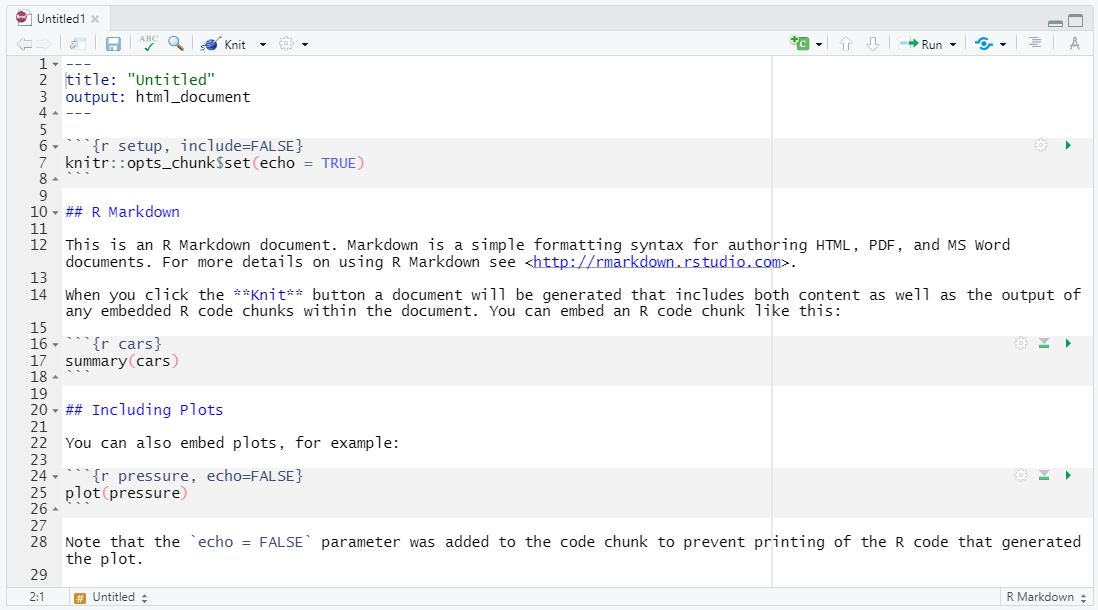Click "You can also embed plots" line
The width and height of the screenshot is (1098, 610).
[x=232, y=443]
